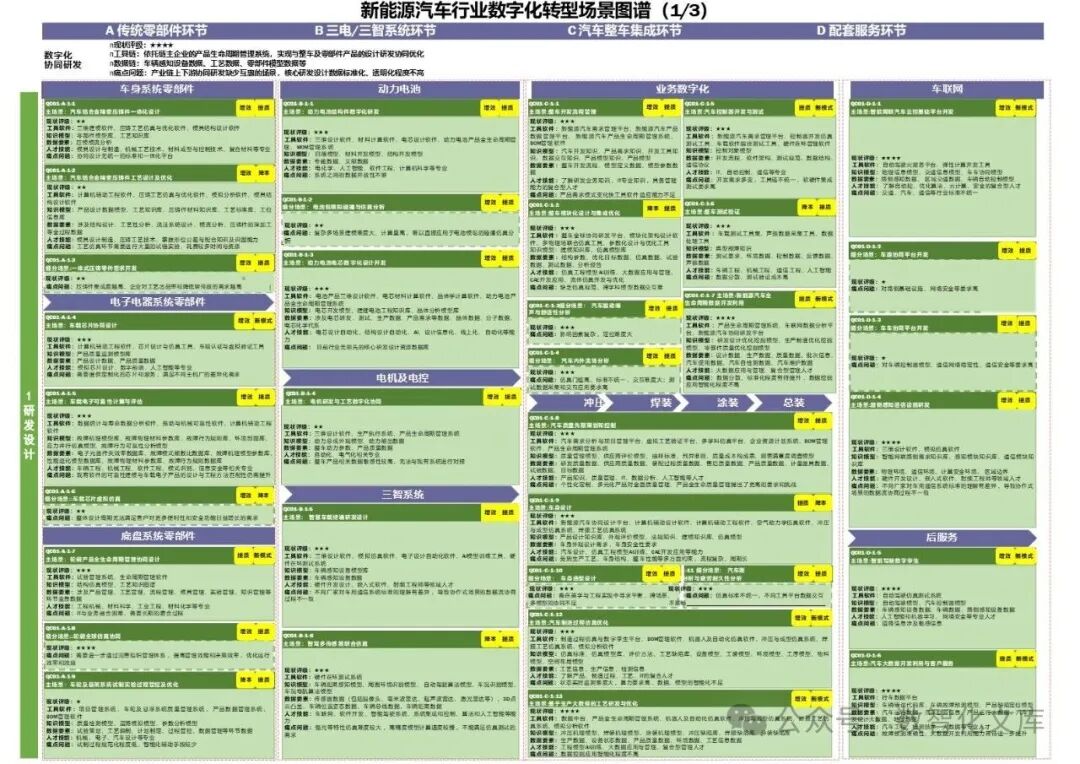The height and width of the screenshot is (764, 1080).
Task: Click the vertical 1 研发设计 sidebar label
Action: tap(28, 425)
